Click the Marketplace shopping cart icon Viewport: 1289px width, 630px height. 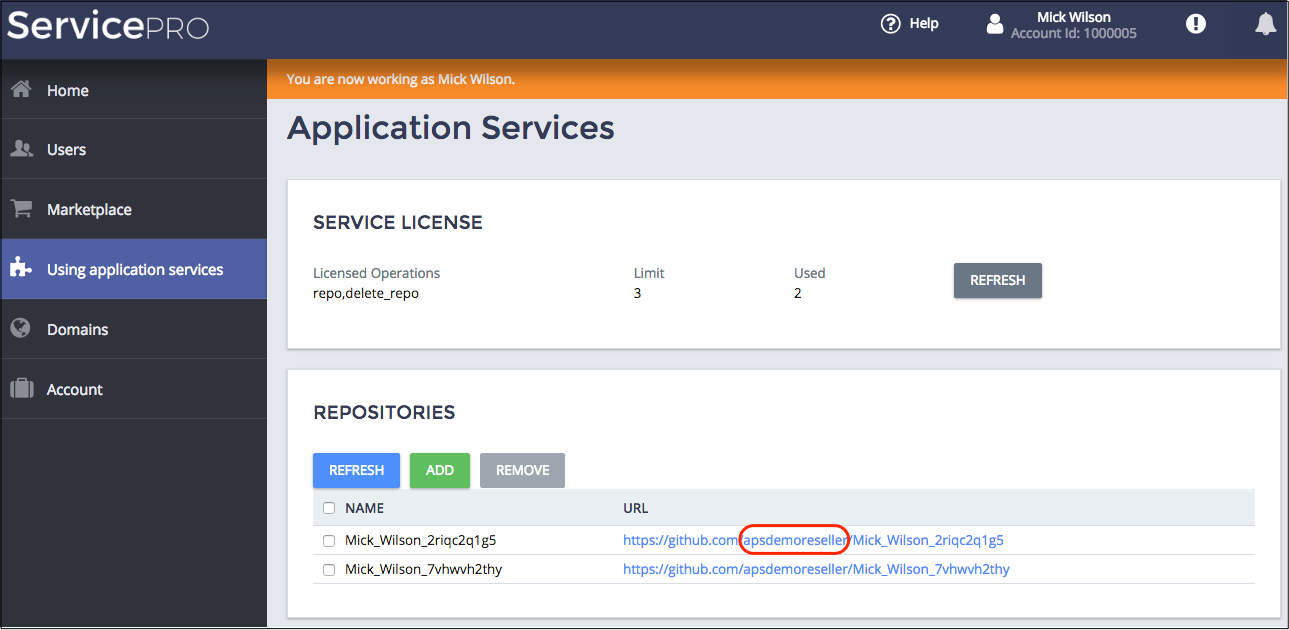click(x=21, y=209)
